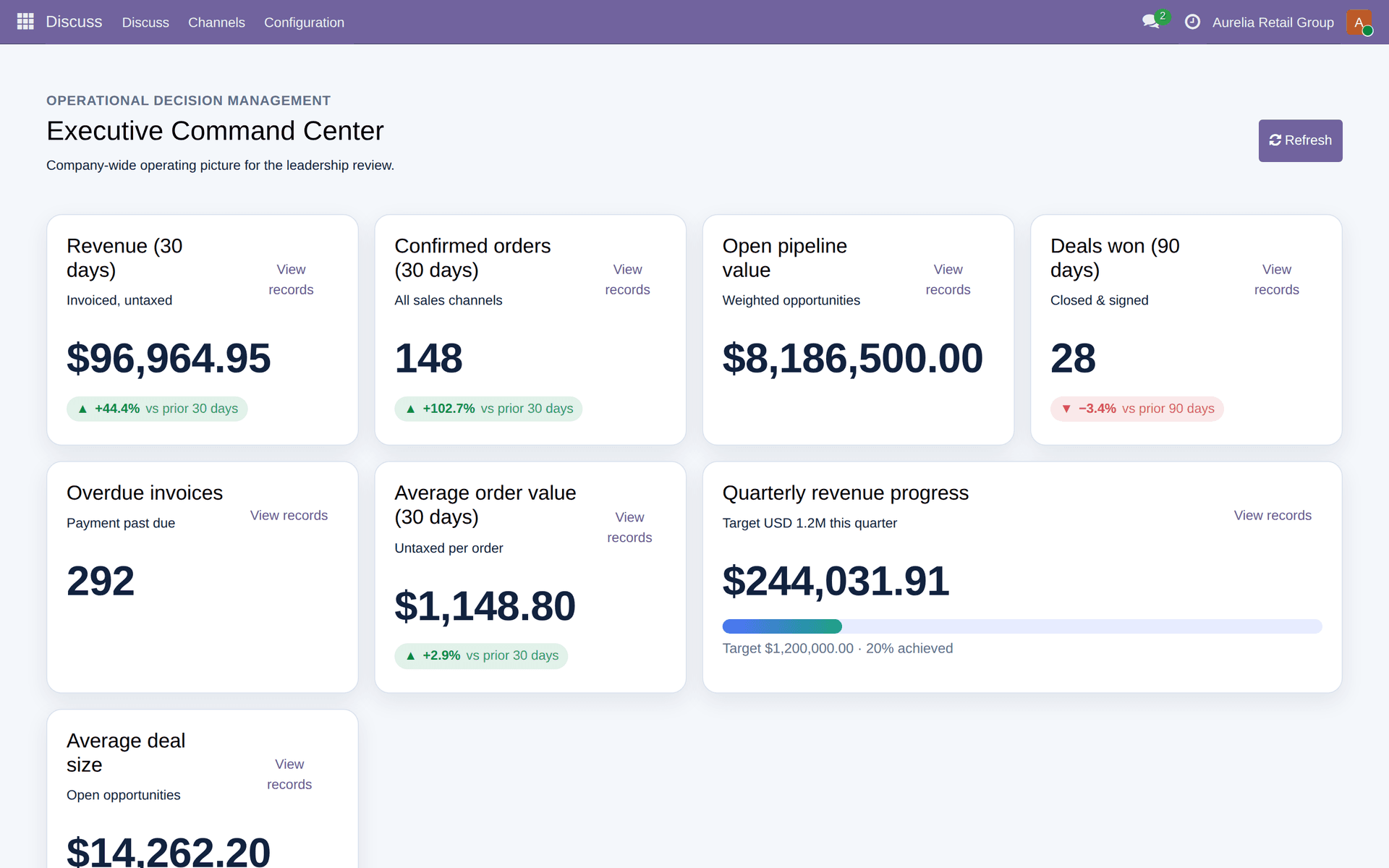Click the Payment past due subtitle

pyautogui.click(x=121, y=523)
